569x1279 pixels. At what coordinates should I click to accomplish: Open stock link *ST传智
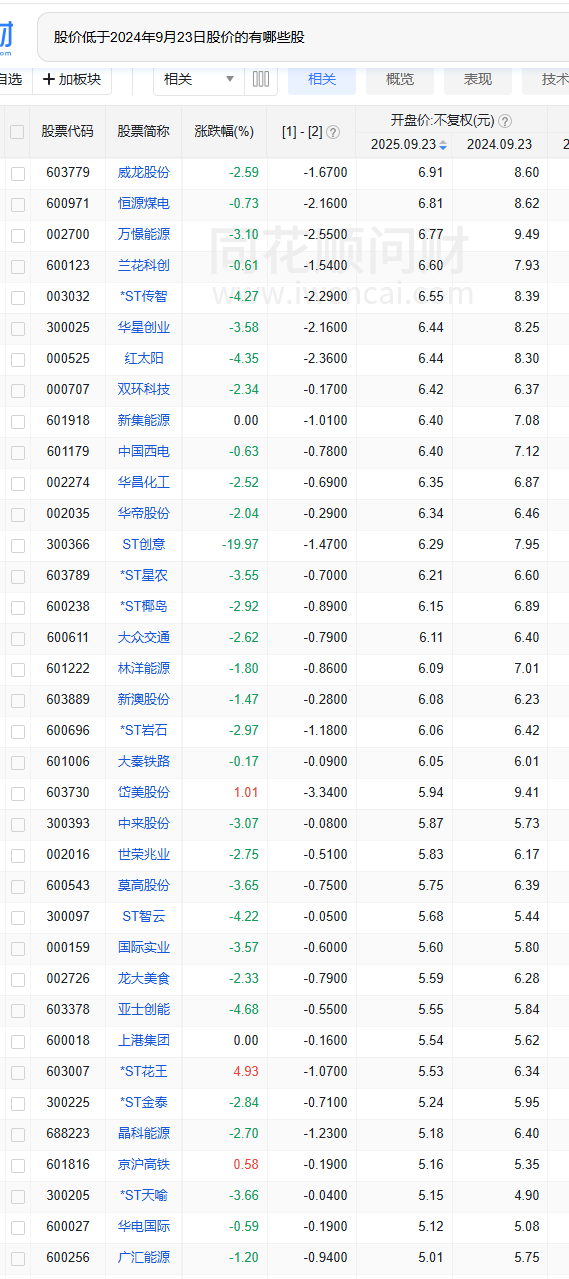144,297
